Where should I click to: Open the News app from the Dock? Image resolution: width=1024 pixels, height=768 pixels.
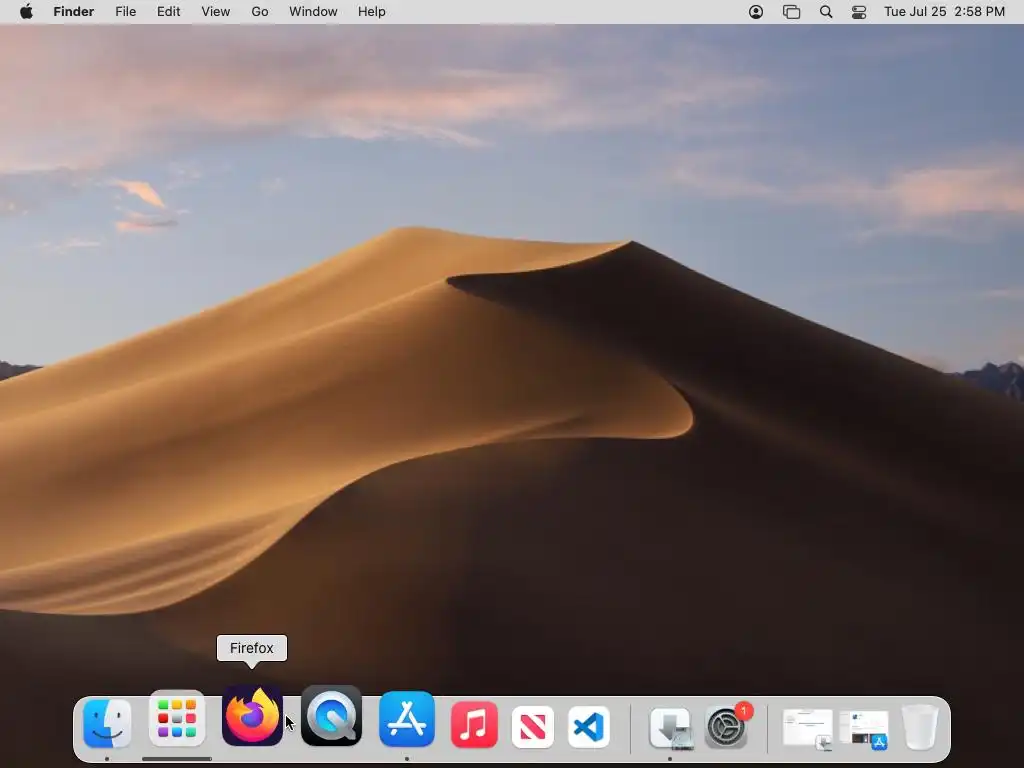click(532, 726)
